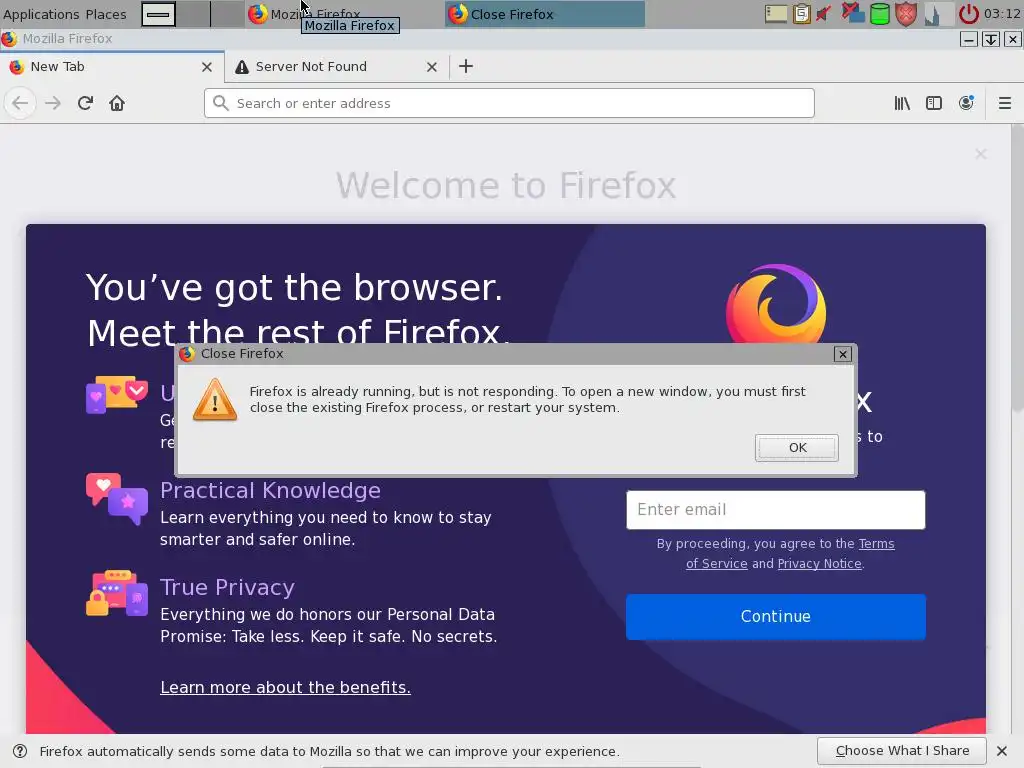Close the data sharing notification bar
This screenshot has width=1024, height=768.
click(1002, 751)
